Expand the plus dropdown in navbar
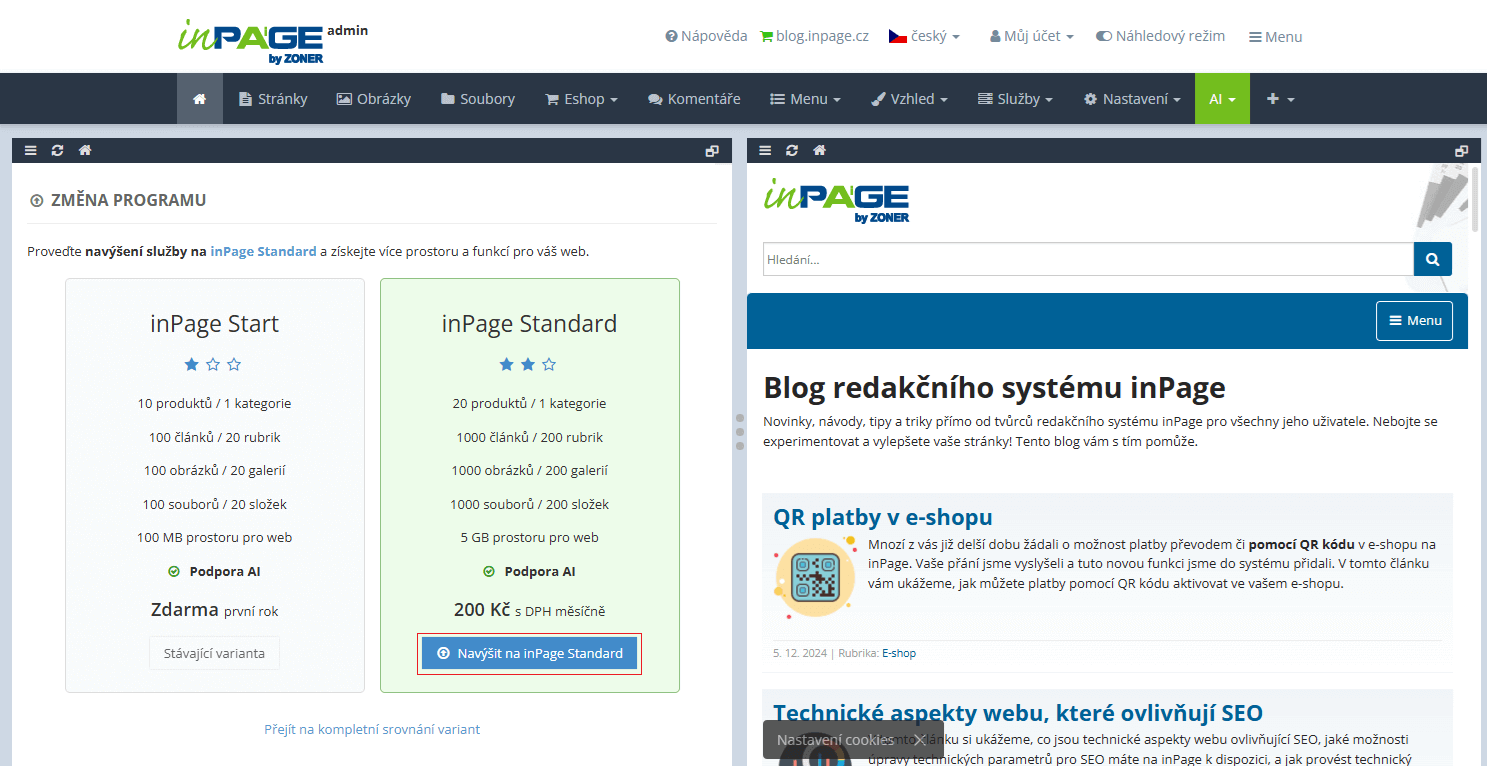This screenshot has height=766, width=1487. pos(1280,99)
